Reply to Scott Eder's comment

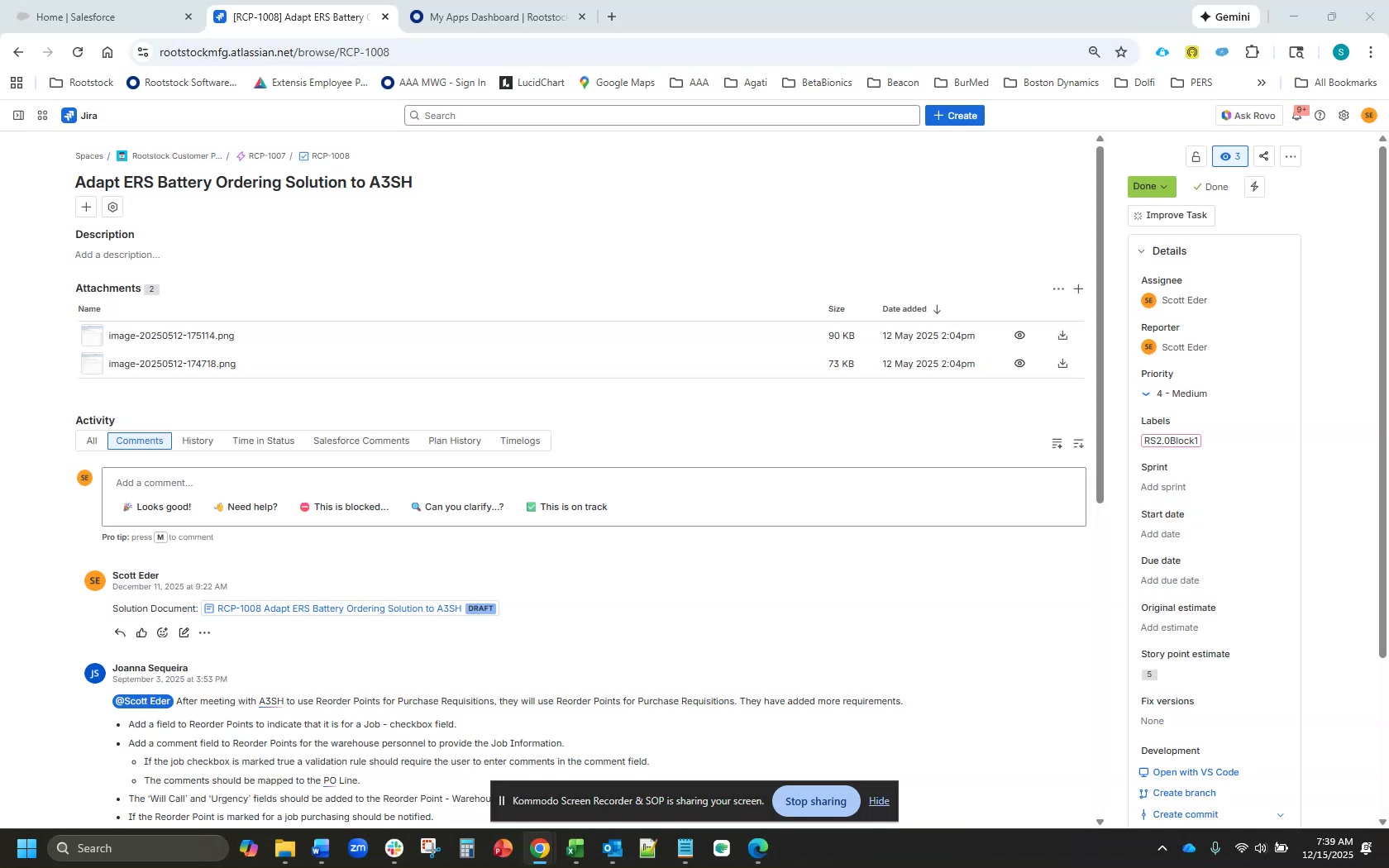[121, 633]
